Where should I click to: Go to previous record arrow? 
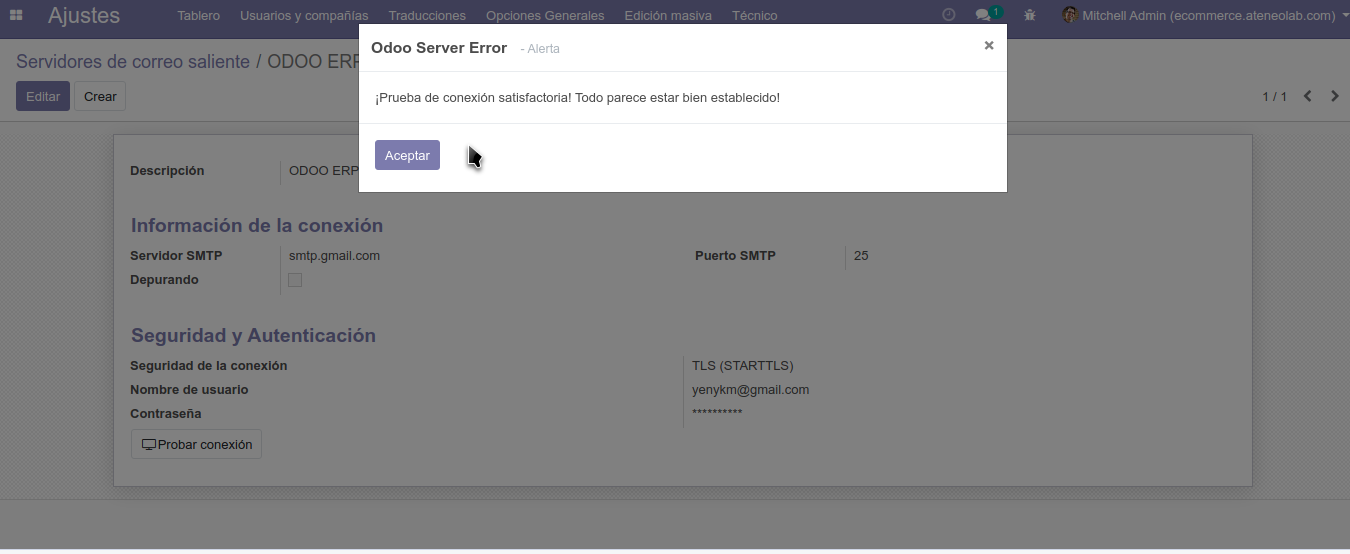tap(1308, 96)
